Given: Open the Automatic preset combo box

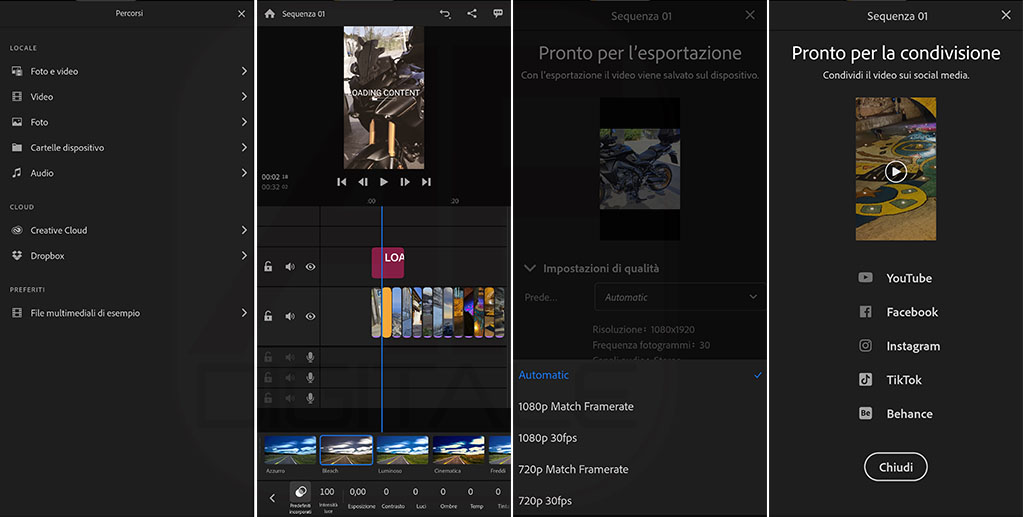Looking at the screenshot, I should (x=679, y=297).
